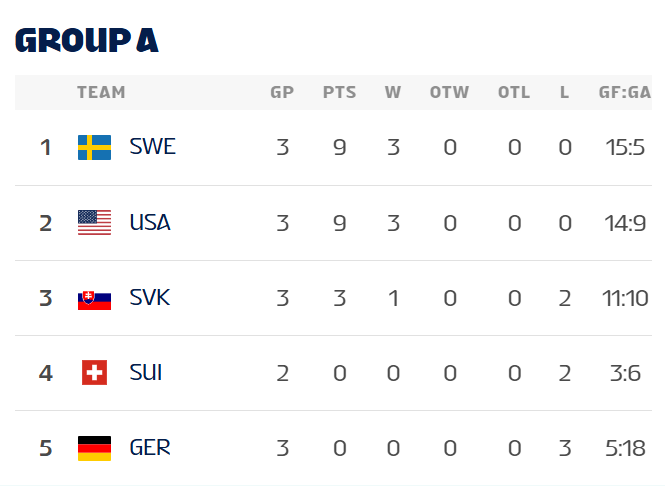Click the Group A heading

click(x=87, y=40)
